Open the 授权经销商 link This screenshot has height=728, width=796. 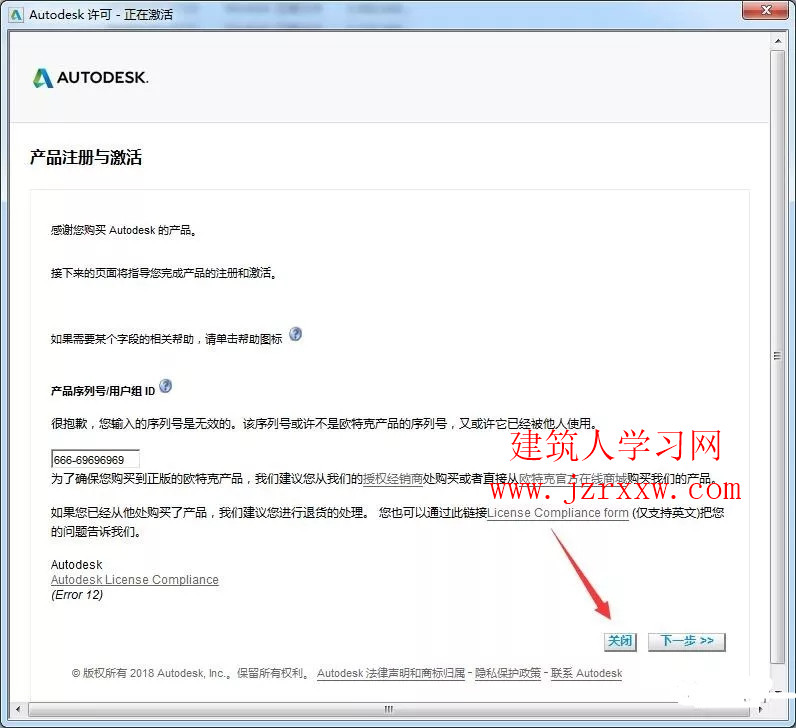392,479
